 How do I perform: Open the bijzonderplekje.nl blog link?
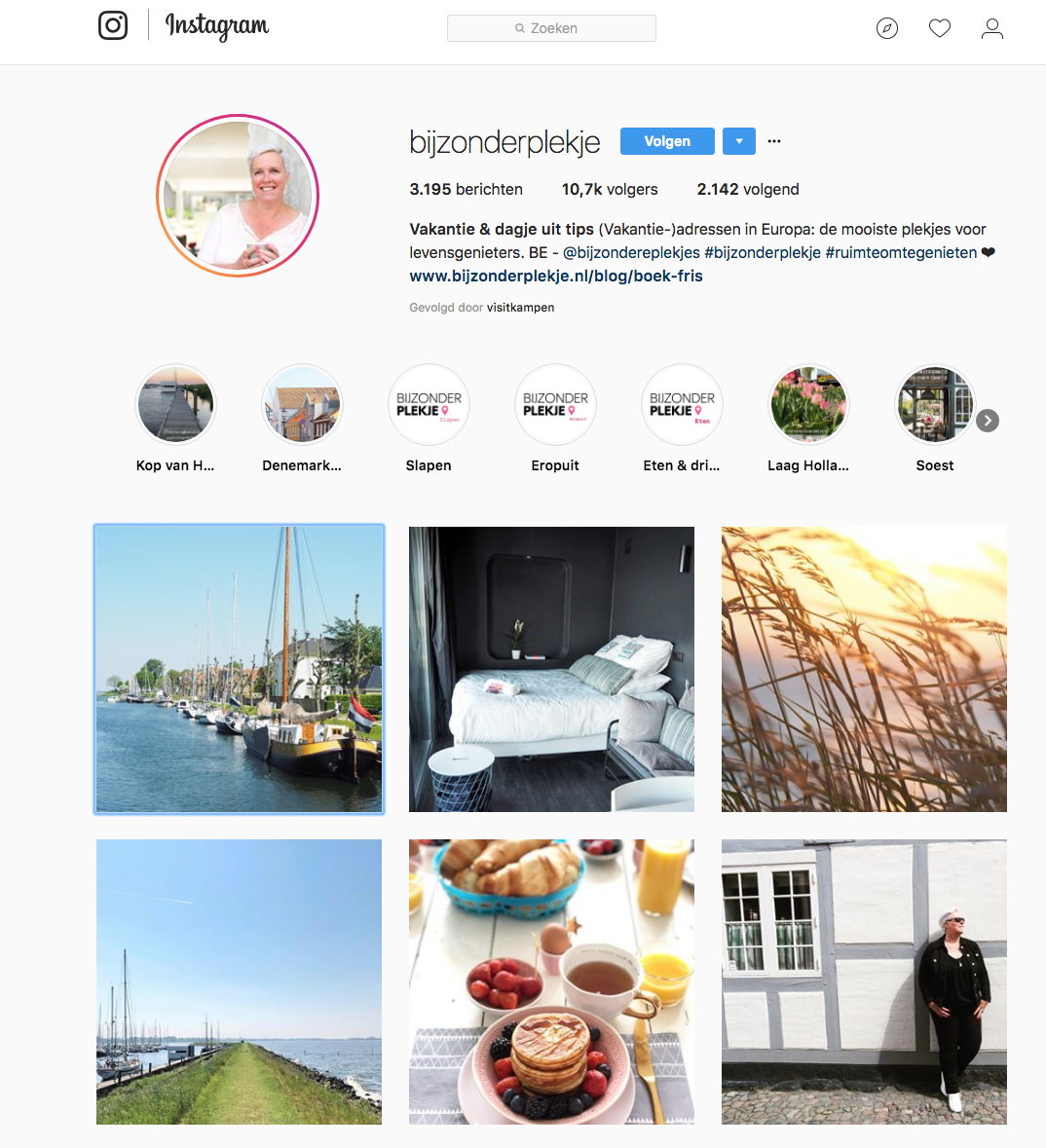point(556,276)
